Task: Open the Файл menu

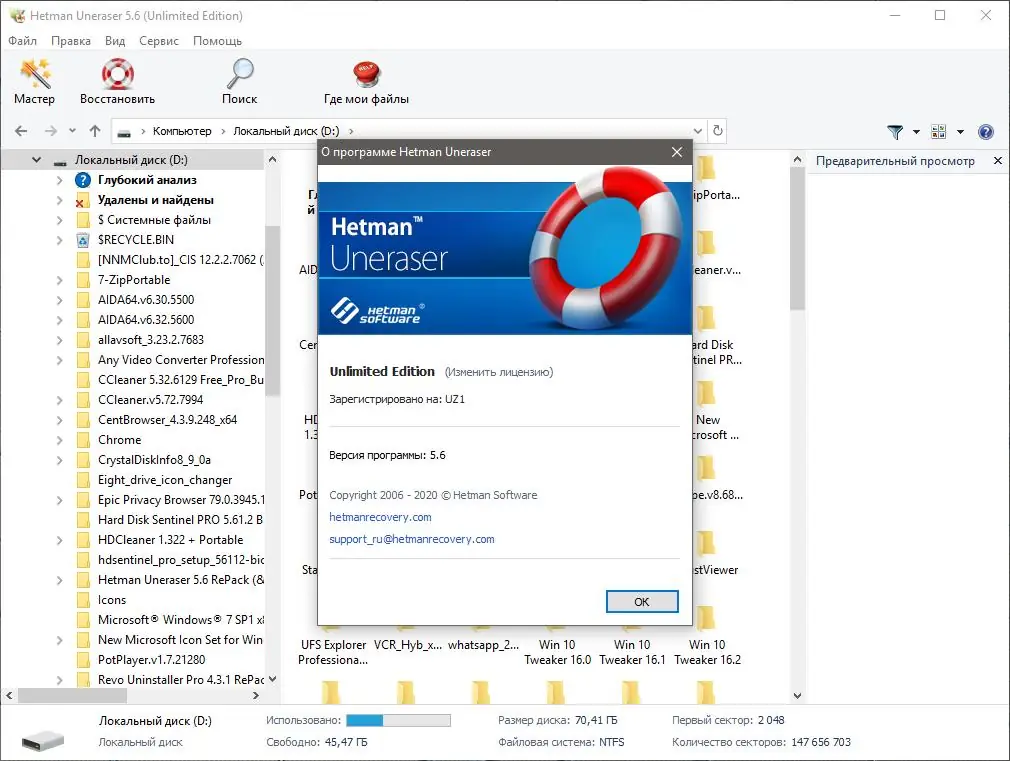Action: 23,41
